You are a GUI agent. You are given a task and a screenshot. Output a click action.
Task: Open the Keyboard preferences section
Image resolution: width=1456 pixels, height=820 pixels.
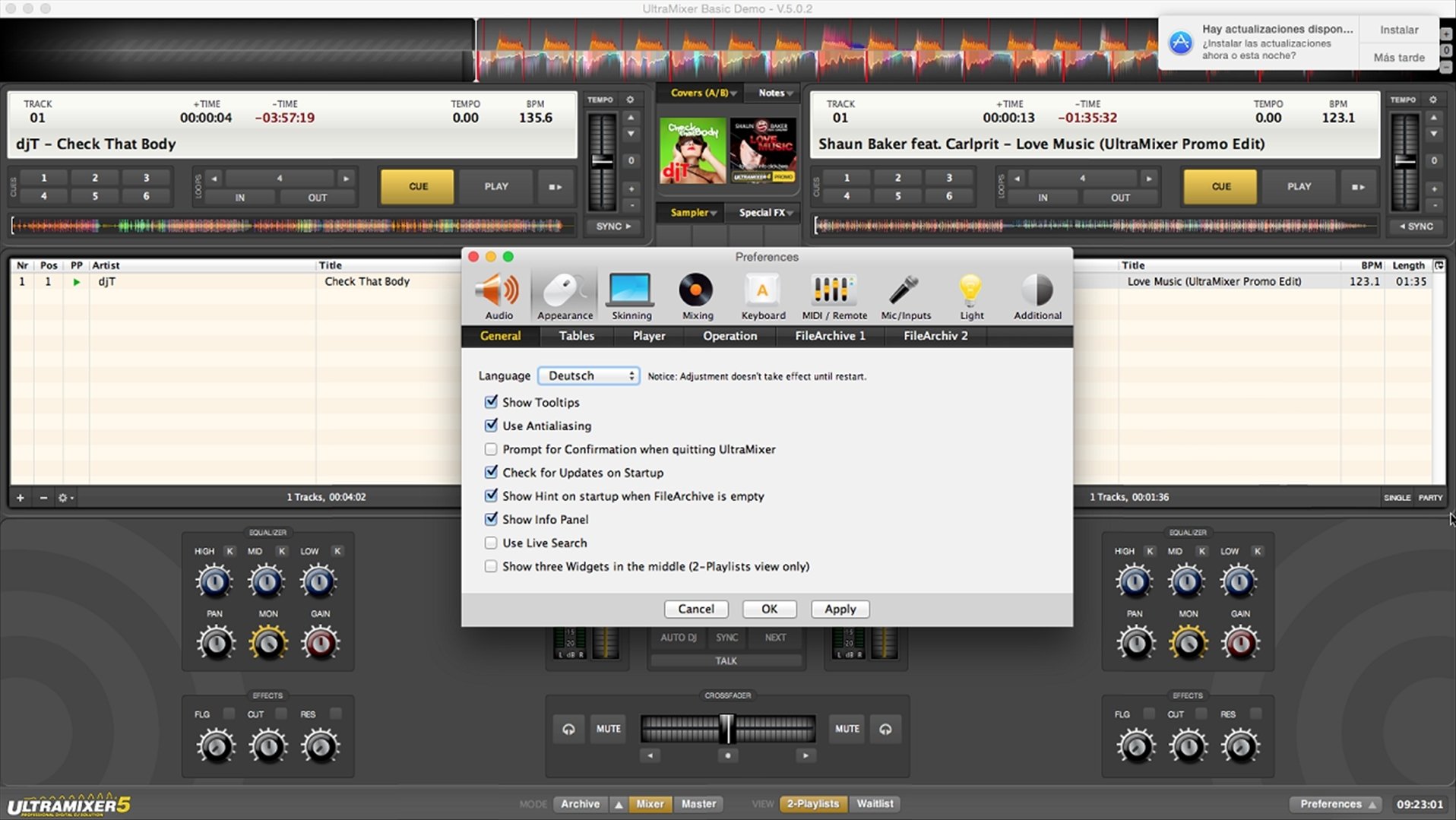pyautogui.click(x=763, y=297)
